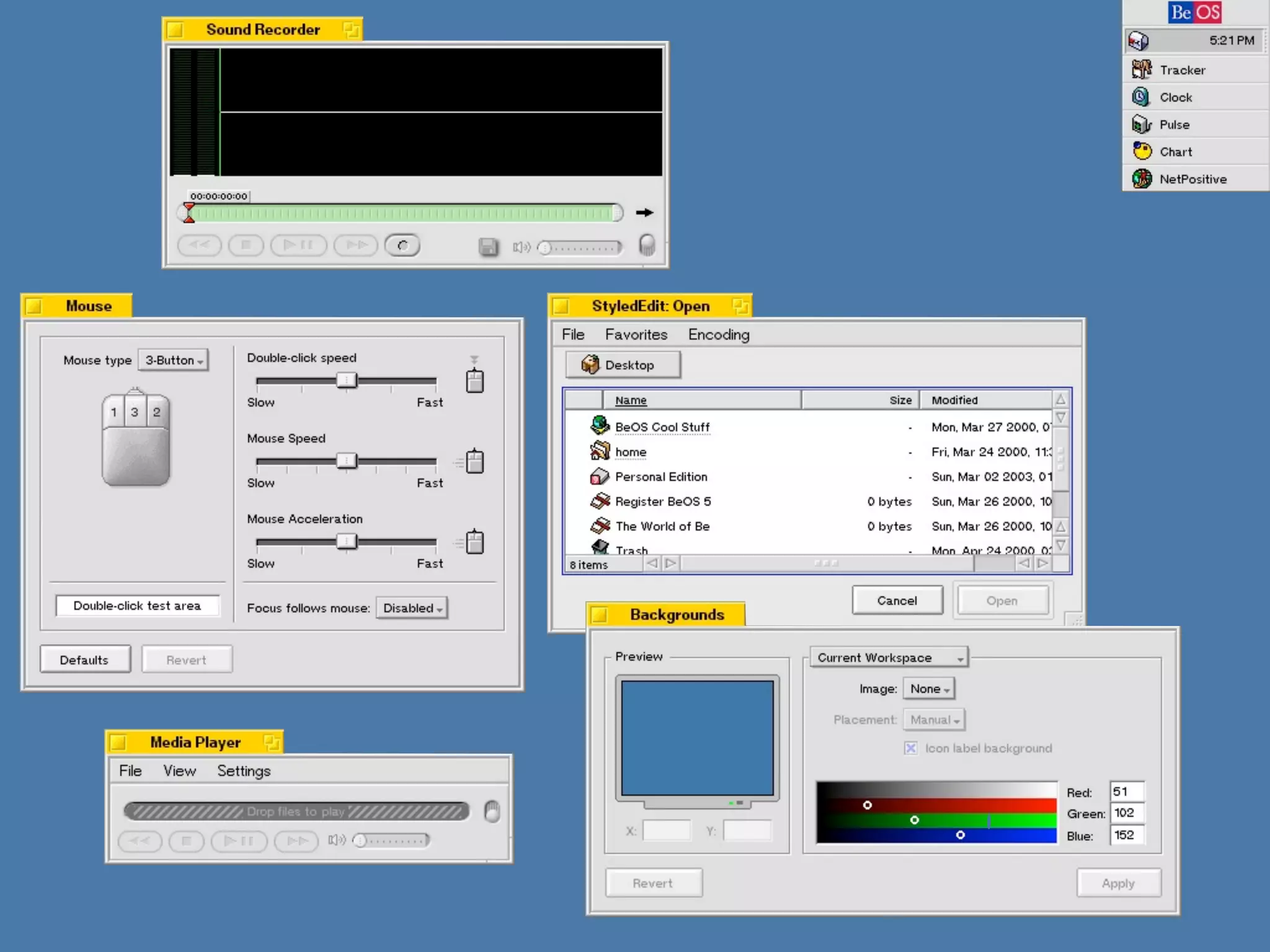The height and width of the screenshot is (952, 1270).
Task: Click the save disk icon in Sound Recorder
Action: click(x=488, y=247)
